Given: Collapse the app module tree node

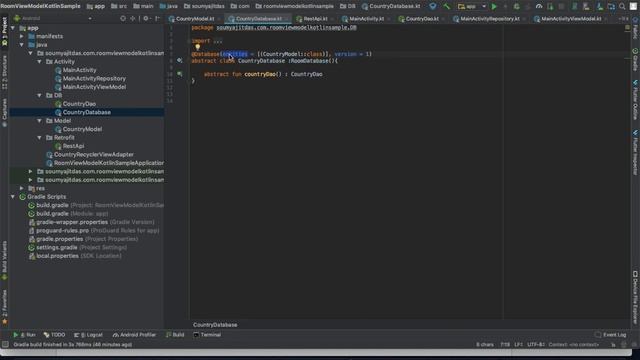Looking at the screenshot, I should (x=13, y=28).
